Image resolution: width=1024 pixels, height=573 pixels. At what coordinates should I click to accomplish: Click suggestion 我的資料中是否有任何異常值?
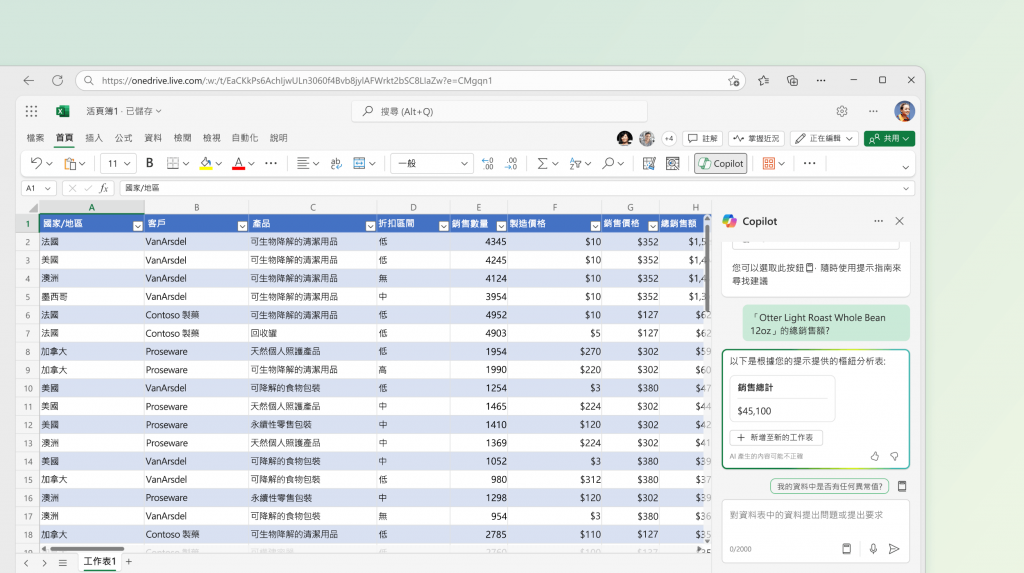point(829,486)
